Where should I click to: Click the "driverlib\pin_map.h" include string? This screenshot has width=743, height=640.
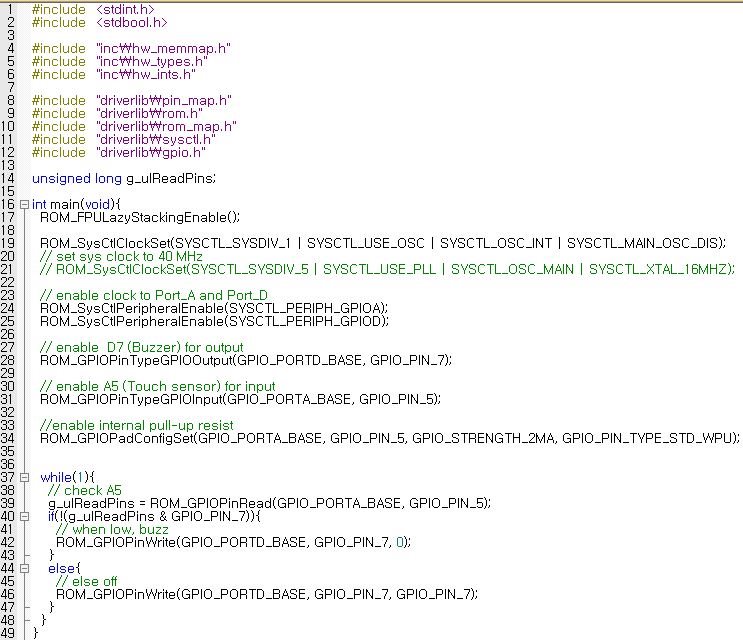pyautogui.click(x=164, y=101)
